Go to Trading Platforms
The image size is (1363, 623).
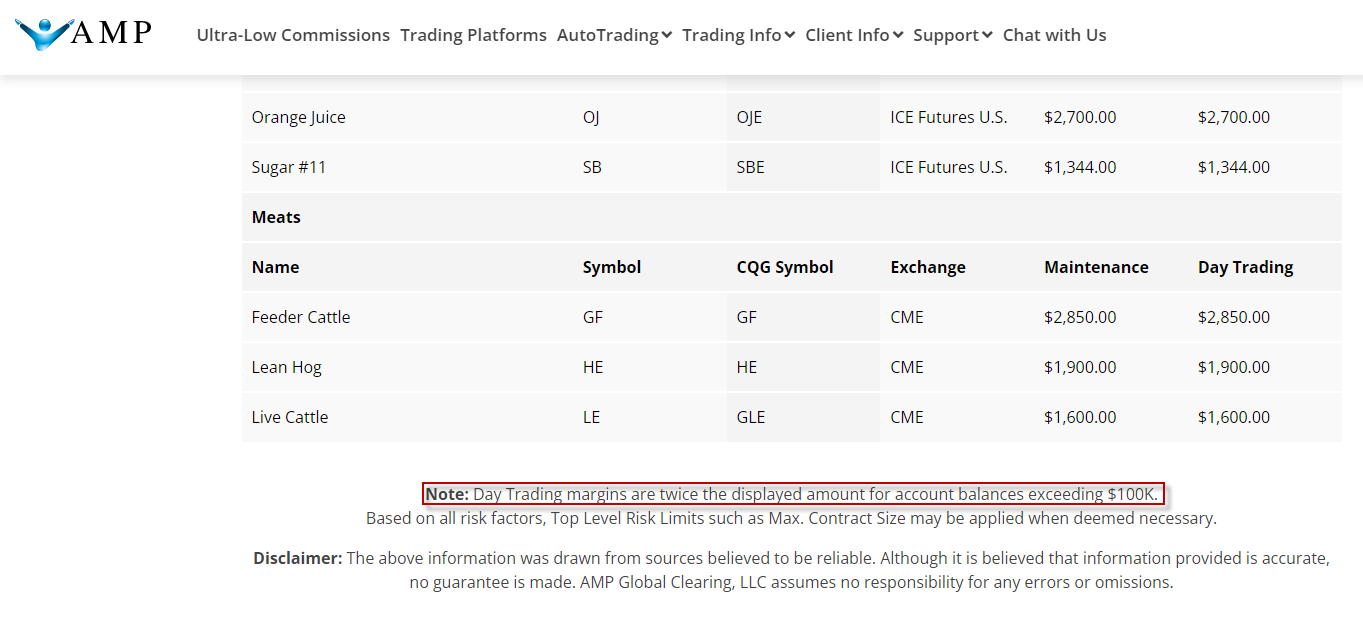[473, 35]
